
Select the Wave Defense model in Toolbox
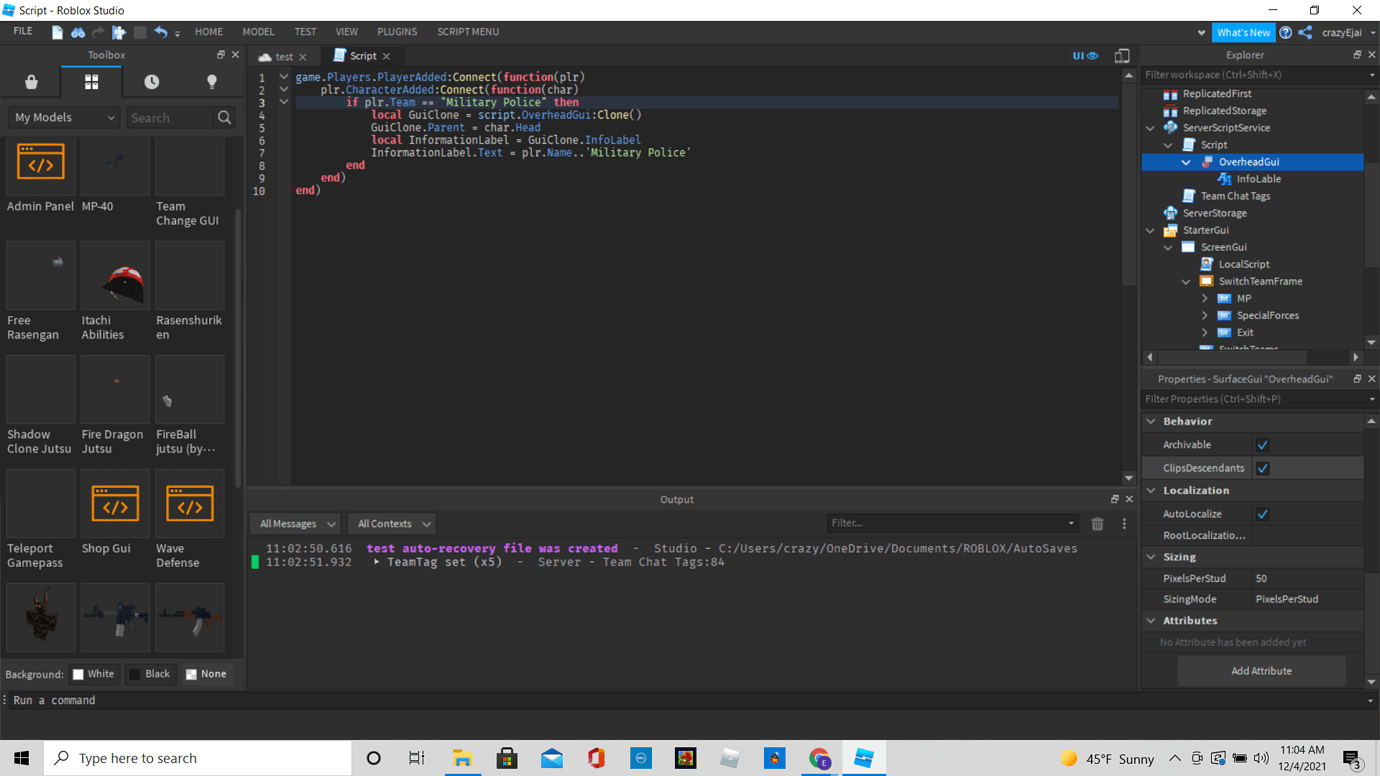click(x=190, y=503)
